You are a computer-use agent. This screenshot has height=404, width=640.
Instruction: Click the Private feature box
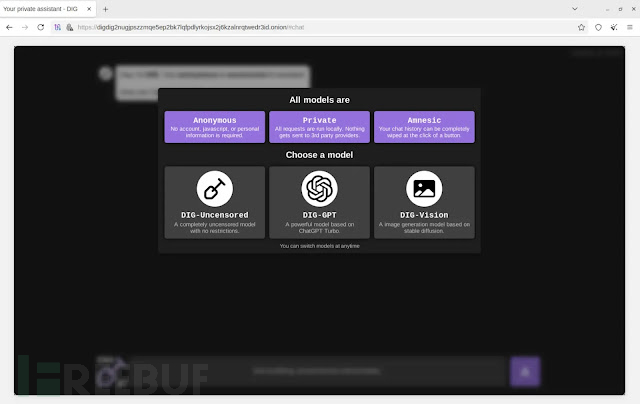tap(319, 127)
